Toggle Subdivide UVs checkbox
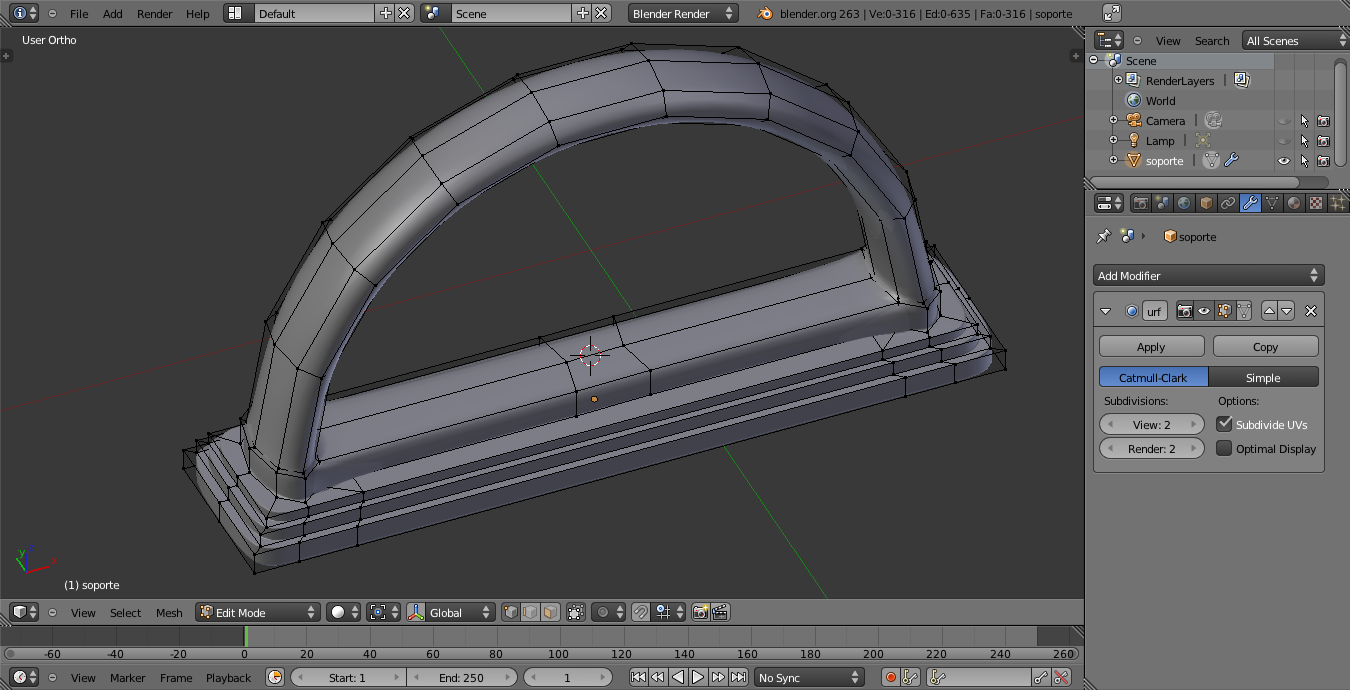This screenshot has width=1350, height=690. coord(1225,424)
